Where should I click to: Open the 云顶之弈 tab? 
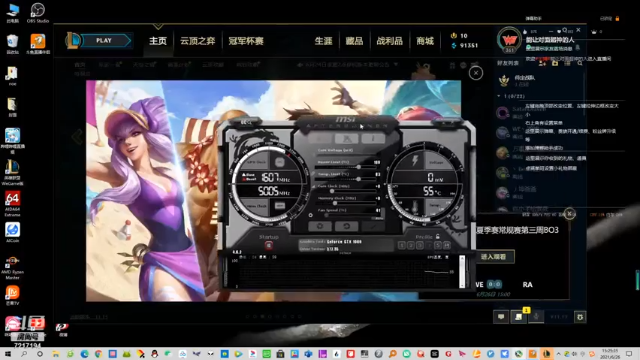(198, 41)
